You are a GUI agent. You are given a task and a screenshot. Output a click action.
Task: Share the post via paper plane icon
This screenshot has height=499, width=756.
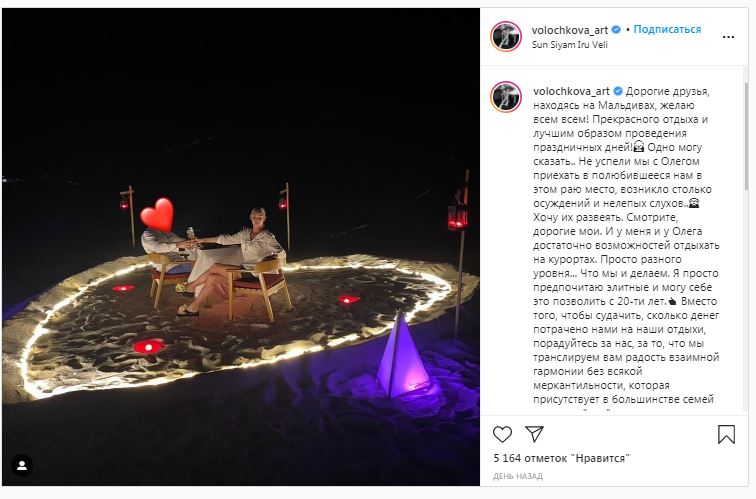(534, 434)
